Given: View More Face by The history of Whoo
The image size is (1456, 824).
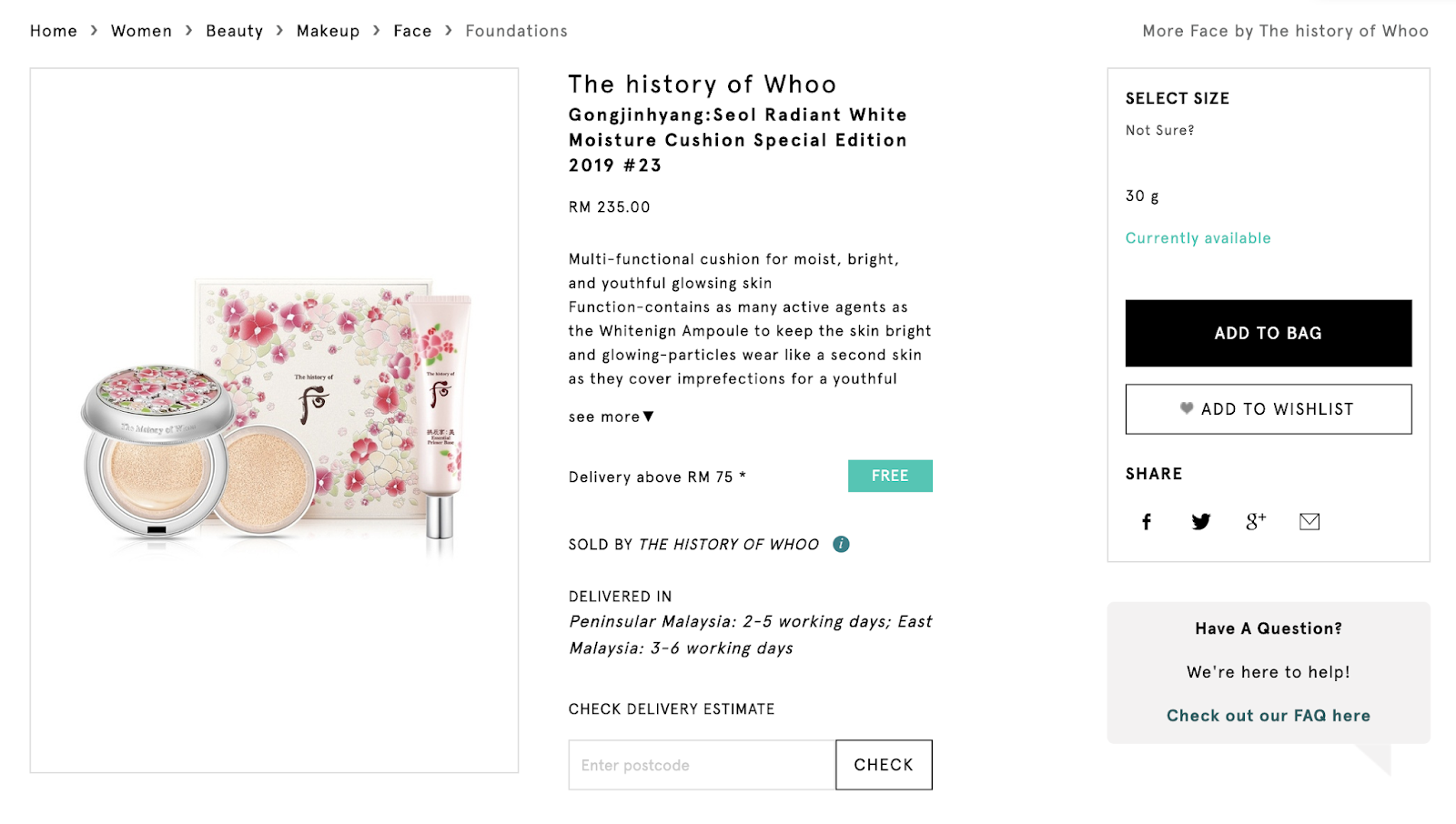Looking at the screenshot, I should (x=1285, y=31).
